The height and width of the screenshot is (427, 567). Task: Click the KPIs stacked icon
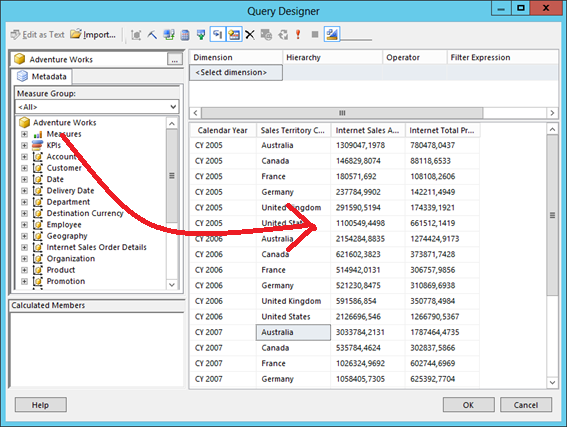coord(37,145)
